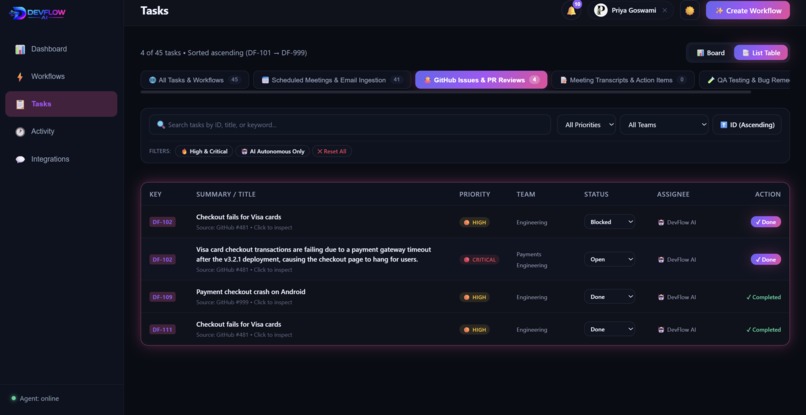806x415 pixels.
Task: Click "Source: GitHub #999" inspect link
Action: (x=244, y=302)
